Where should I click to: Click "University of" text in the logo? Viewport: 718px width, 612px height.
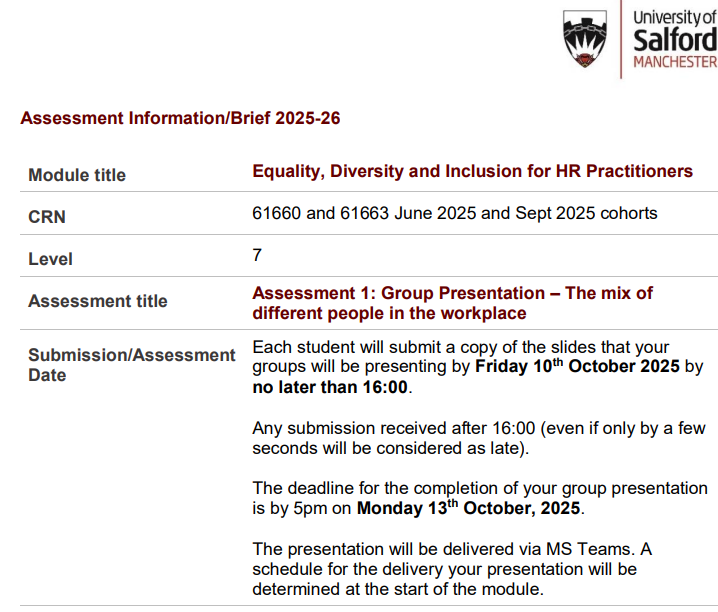tap(675, 15)
